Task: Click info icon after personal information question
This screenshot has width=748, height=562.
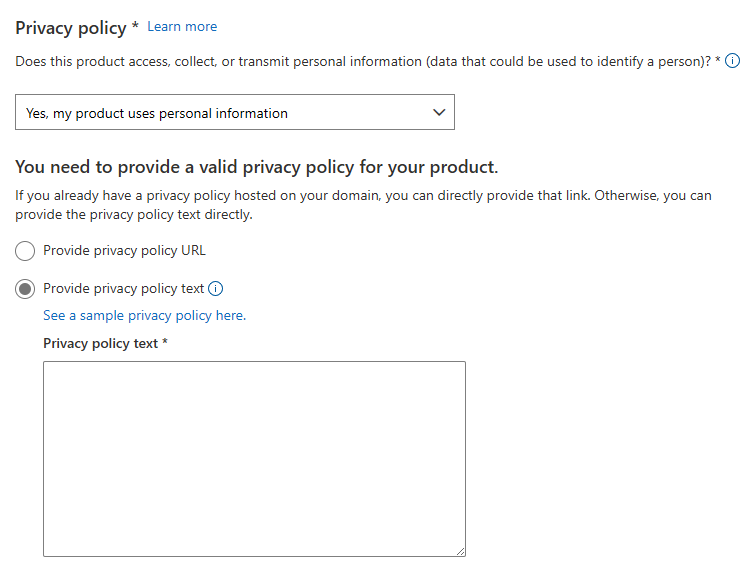Action: click(732, 61)
